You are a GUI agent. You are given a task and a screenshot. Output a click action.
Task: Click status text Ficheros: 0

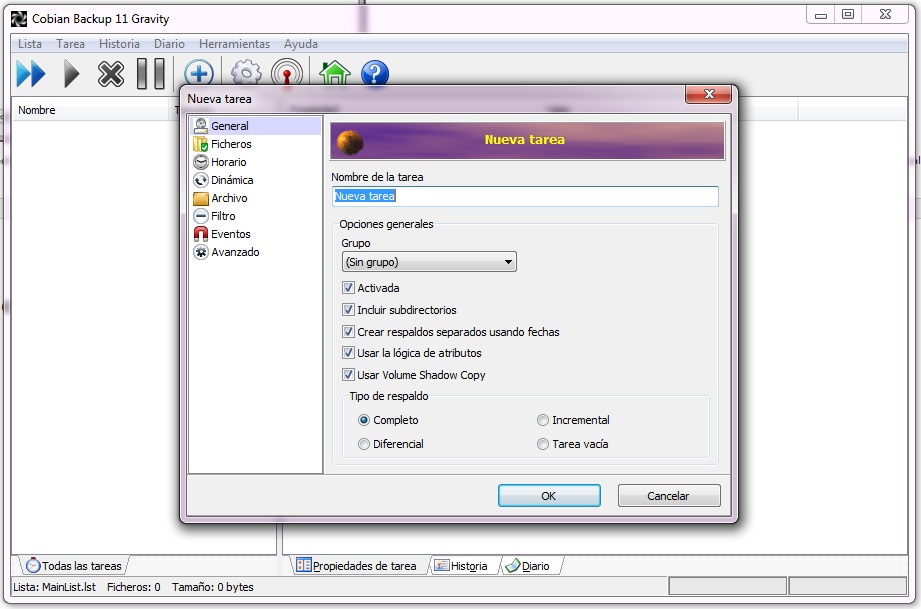coord(133,587)
